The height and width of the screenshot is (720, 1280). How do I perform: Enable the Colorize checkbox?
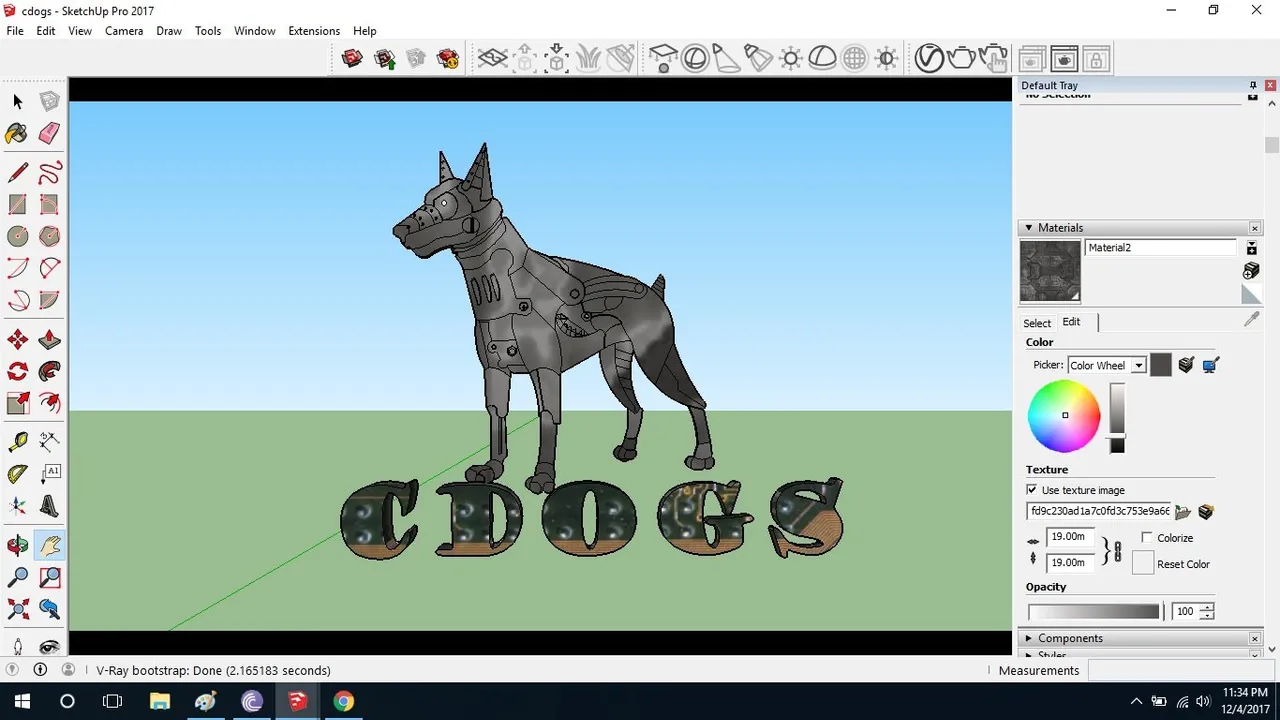point(1147,538)
